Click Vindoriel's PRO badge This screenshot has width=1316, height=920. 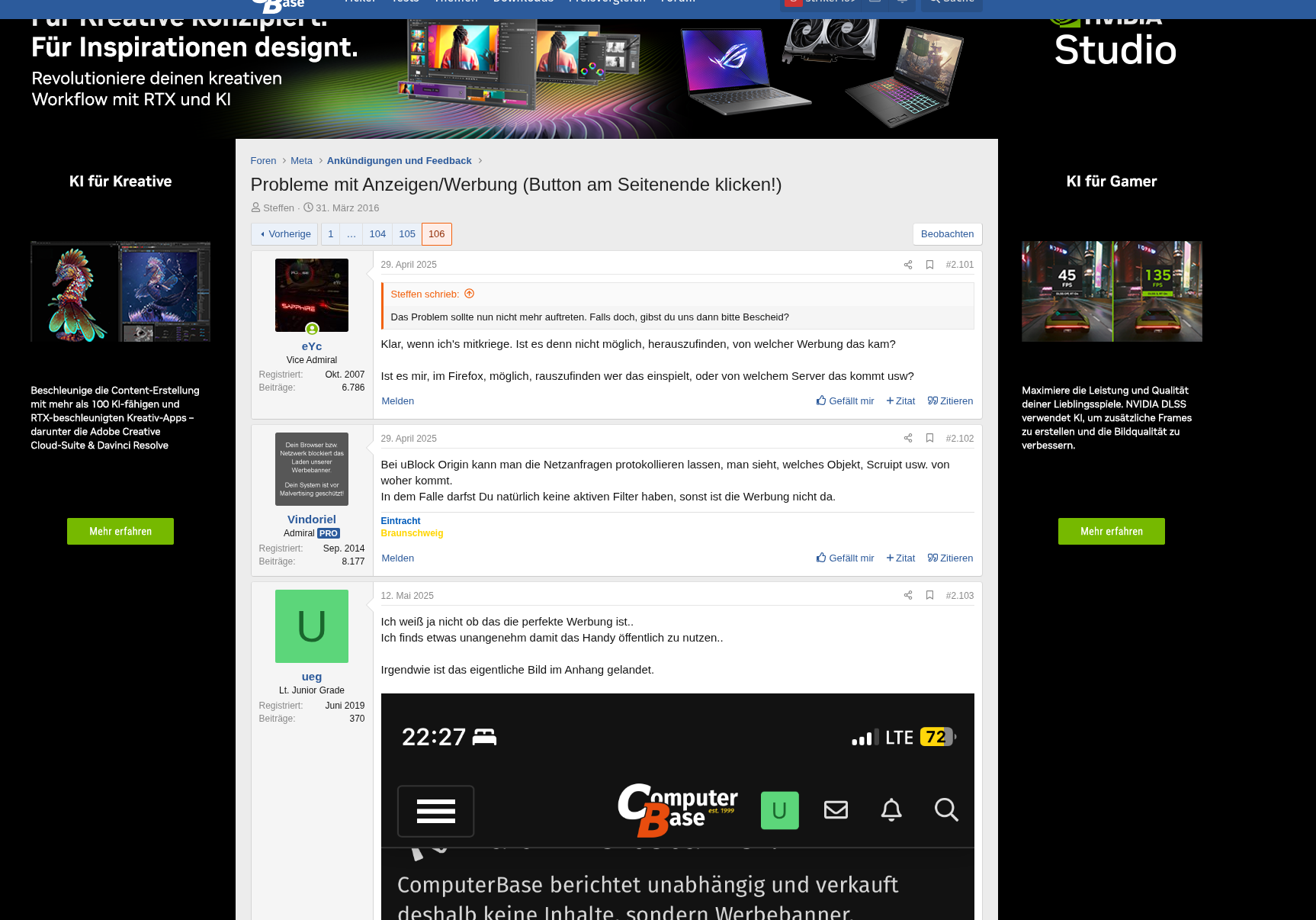tap(329, 533)
